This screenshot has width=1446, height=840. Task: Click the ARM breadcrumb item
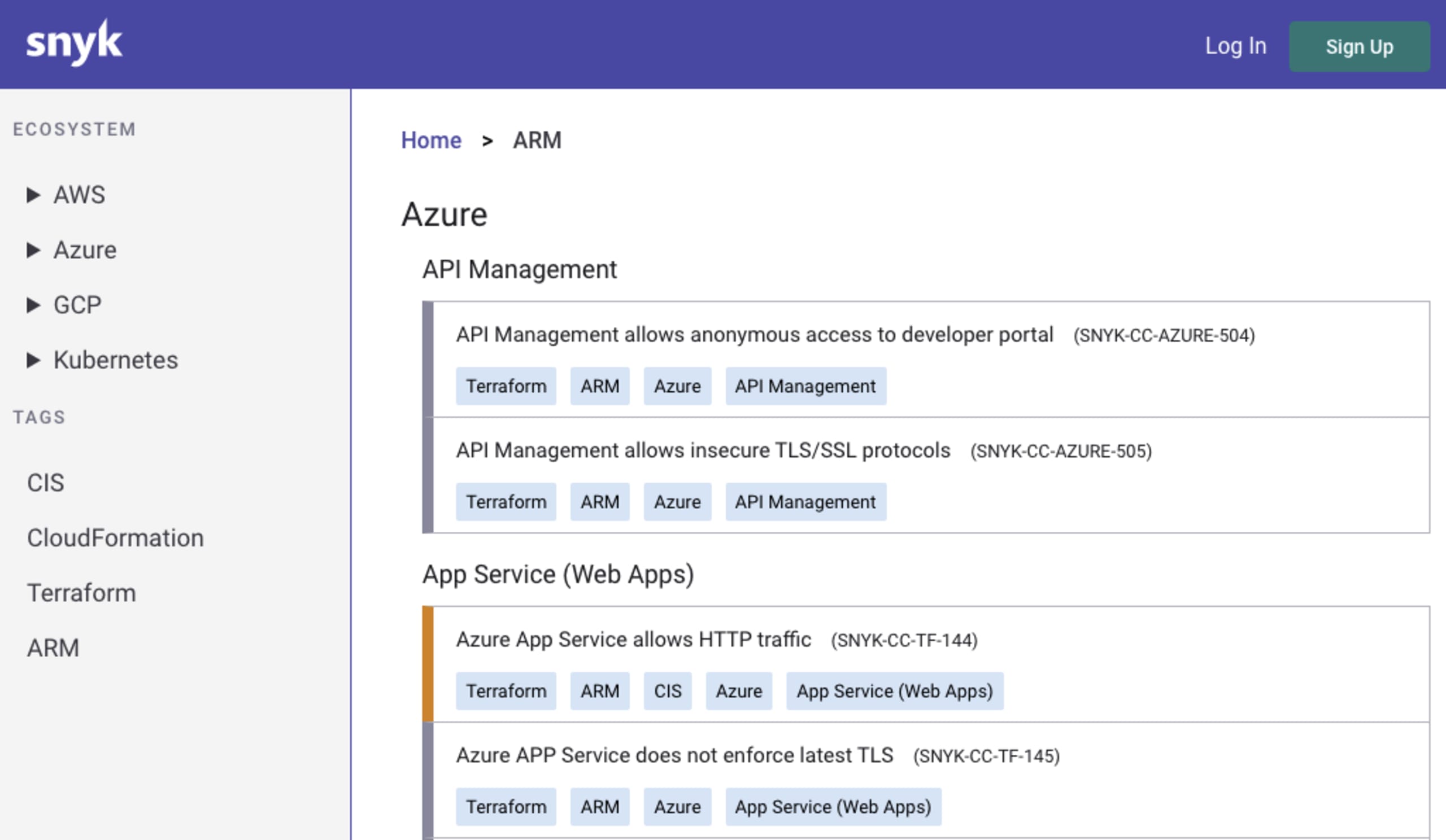pyautogui.click(x=537, y=141)
